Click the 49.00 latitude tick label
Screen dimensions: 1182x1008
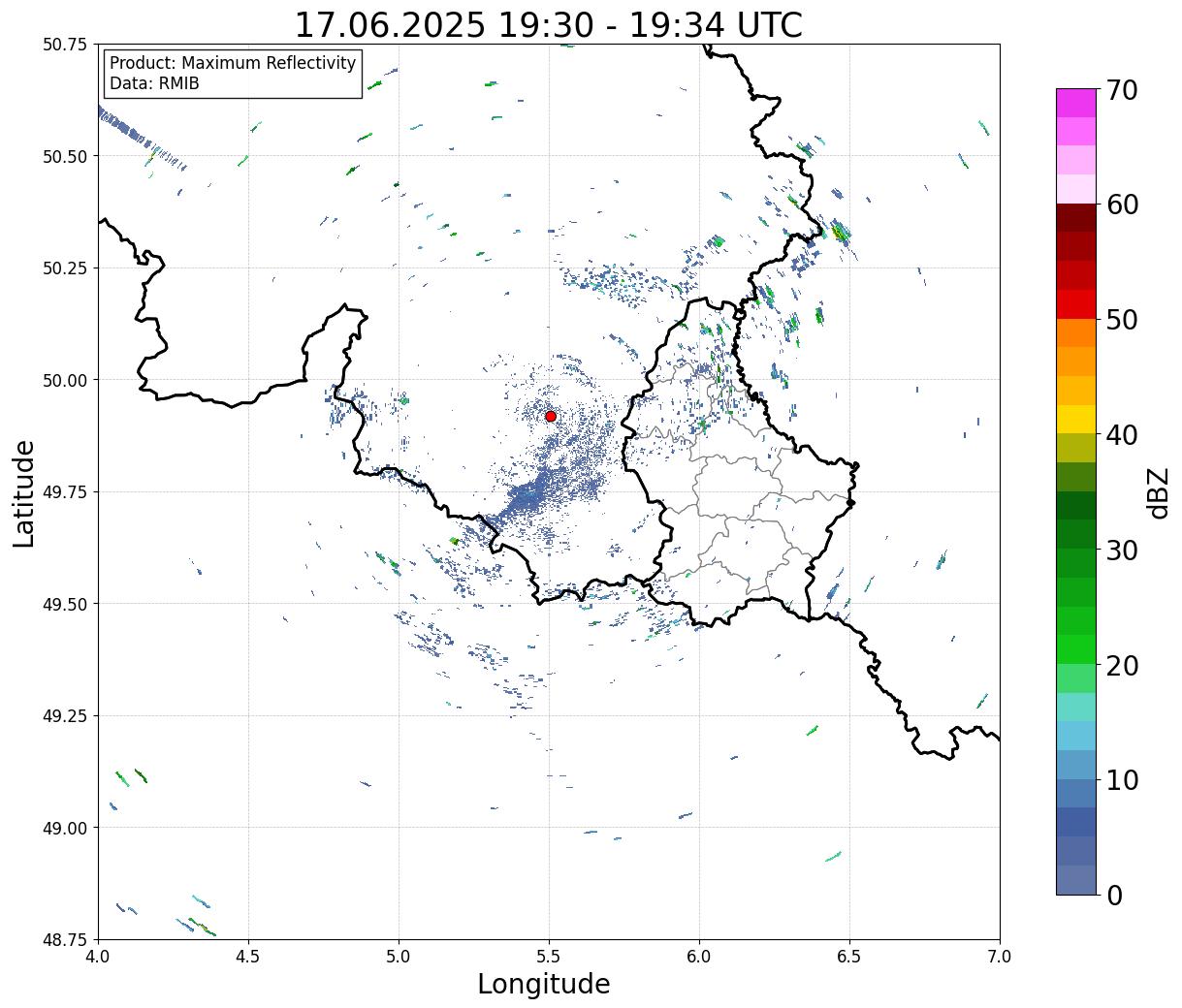click(65, 828)
